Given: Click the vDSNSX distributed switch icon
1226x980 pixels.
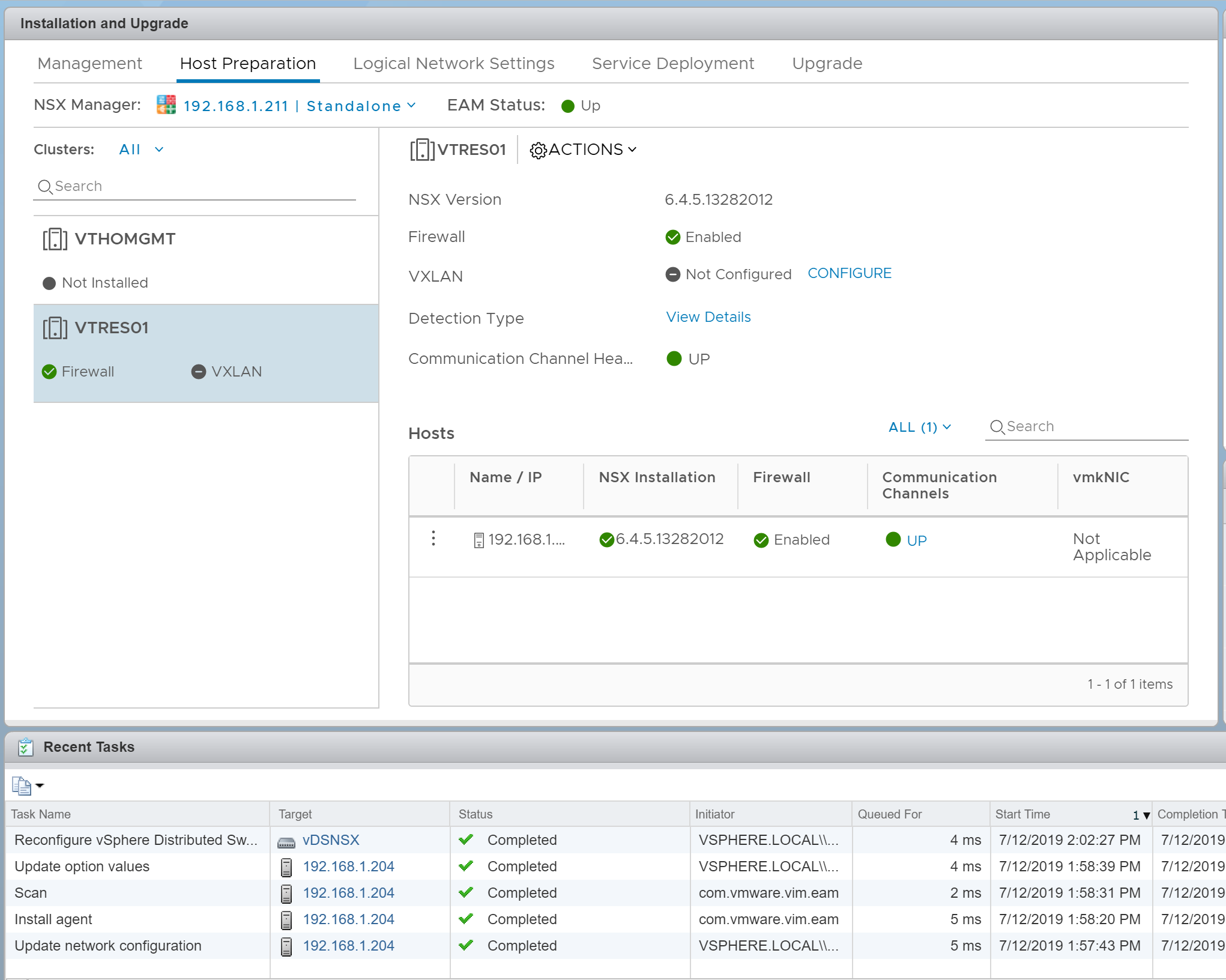Looking at the screenshot, I should [x=286, y=841].
